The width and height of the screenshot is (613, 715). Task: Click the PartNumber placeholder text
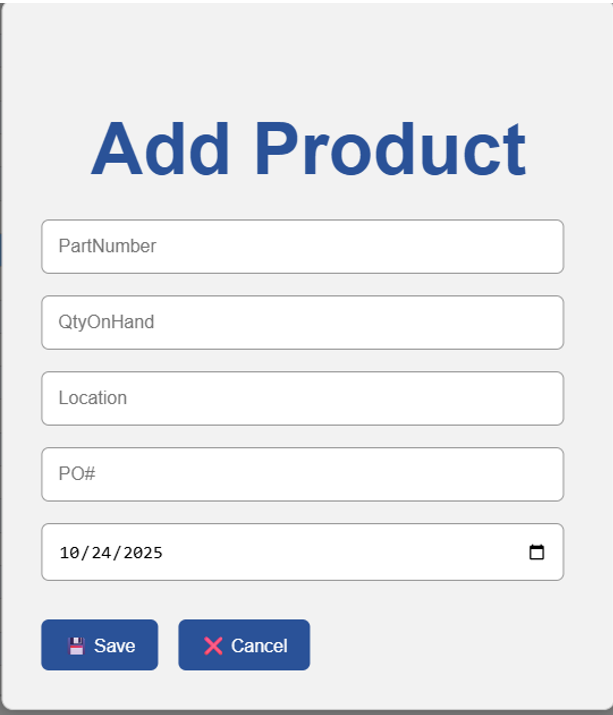107,246
